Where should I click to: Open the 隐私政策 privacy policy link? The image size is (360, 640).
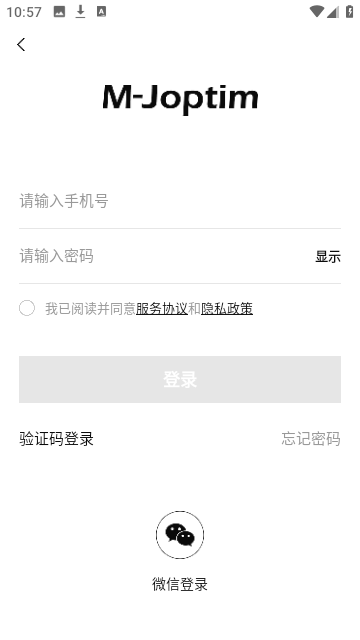click(x=227, y=309)
